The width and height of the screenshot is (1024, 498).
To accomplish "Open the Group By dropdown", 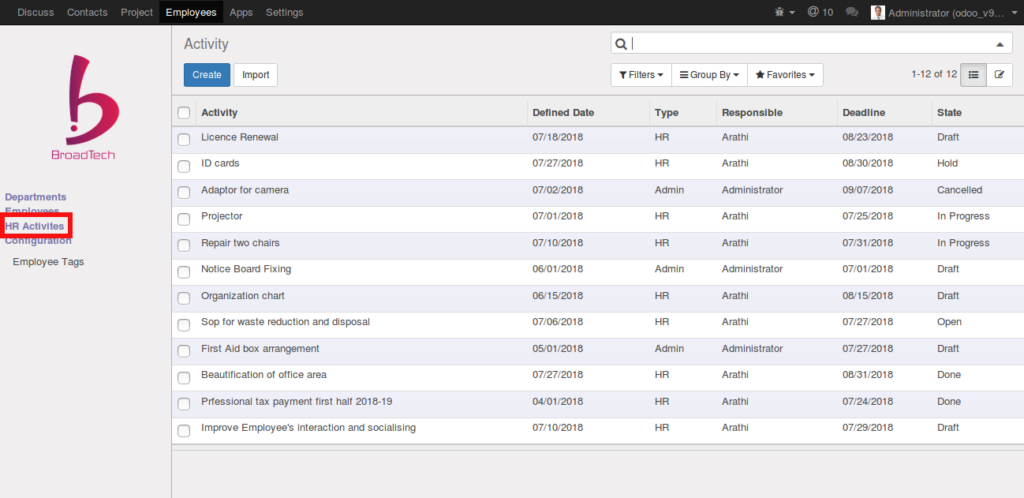I will 709,75.
